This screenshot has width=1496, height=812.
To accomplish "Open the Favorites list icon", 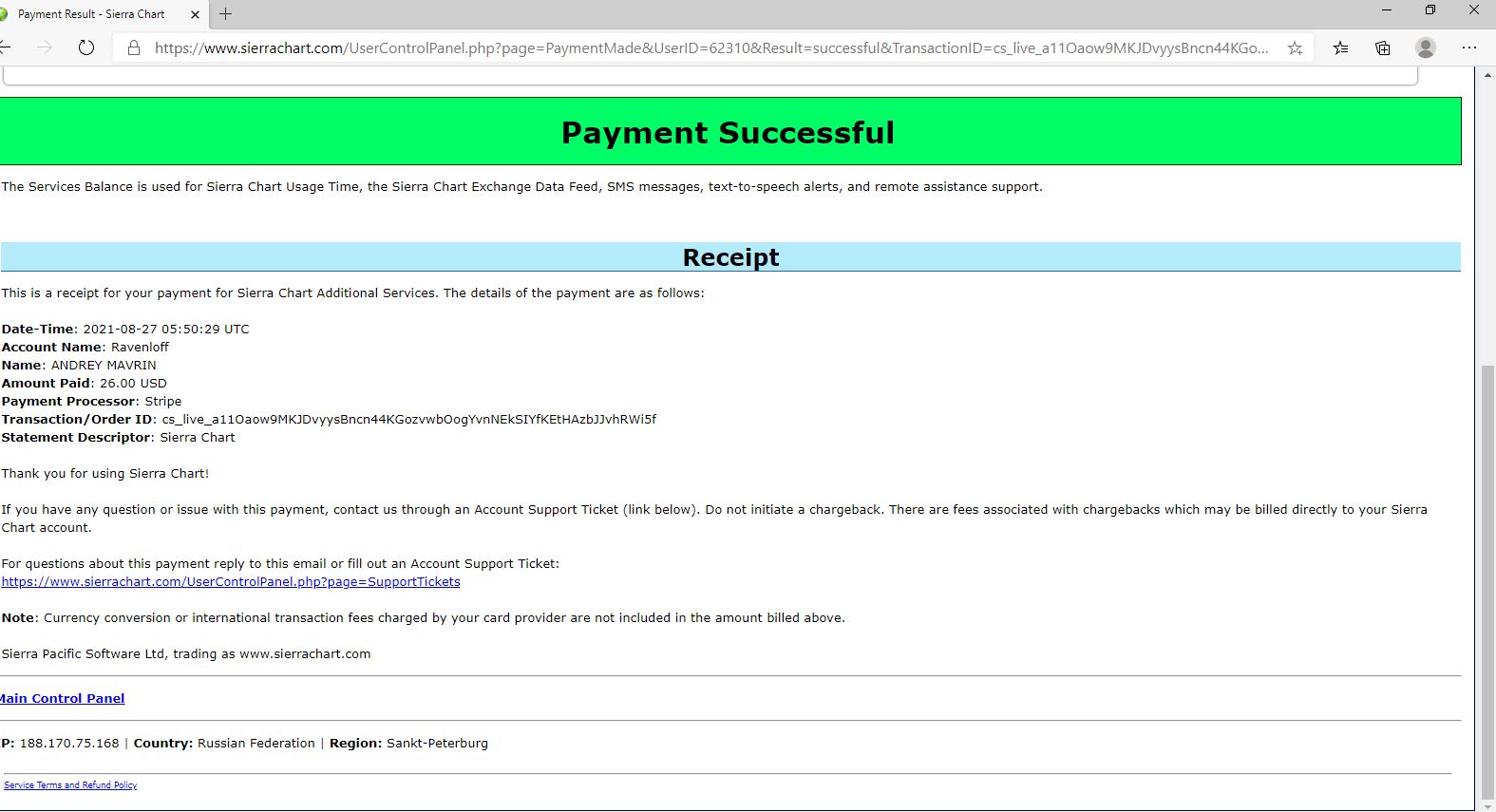I will [1340, 47].
